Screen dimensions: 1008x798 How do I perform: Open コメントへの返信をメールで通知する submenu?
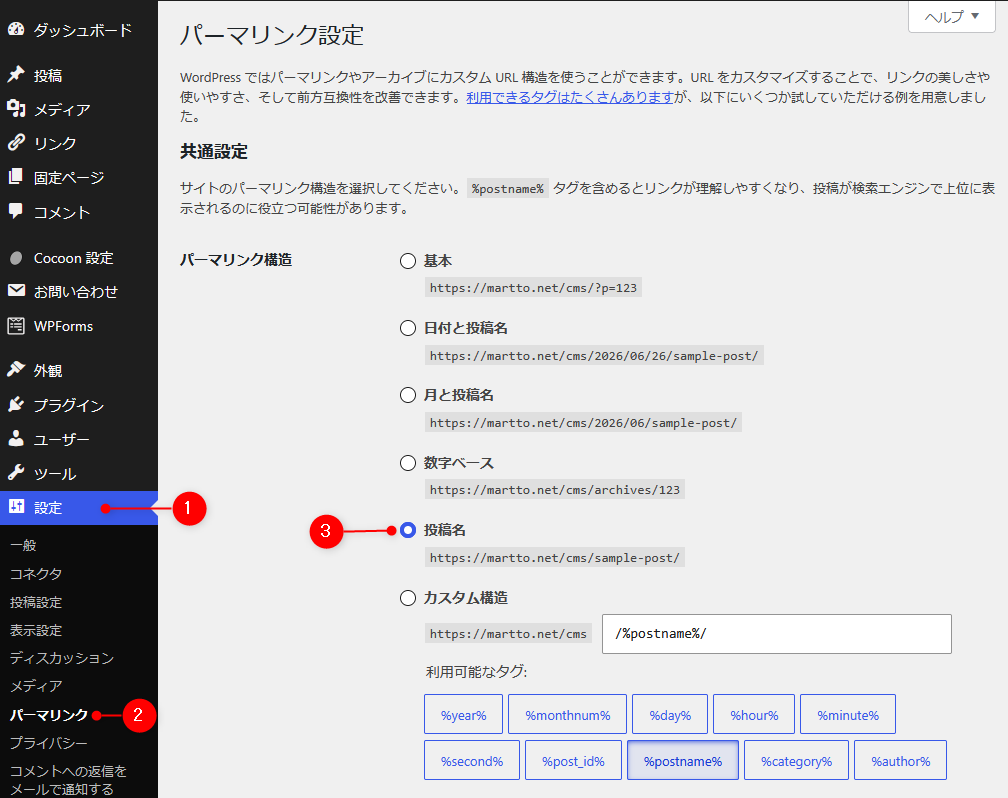coord(68,779)
